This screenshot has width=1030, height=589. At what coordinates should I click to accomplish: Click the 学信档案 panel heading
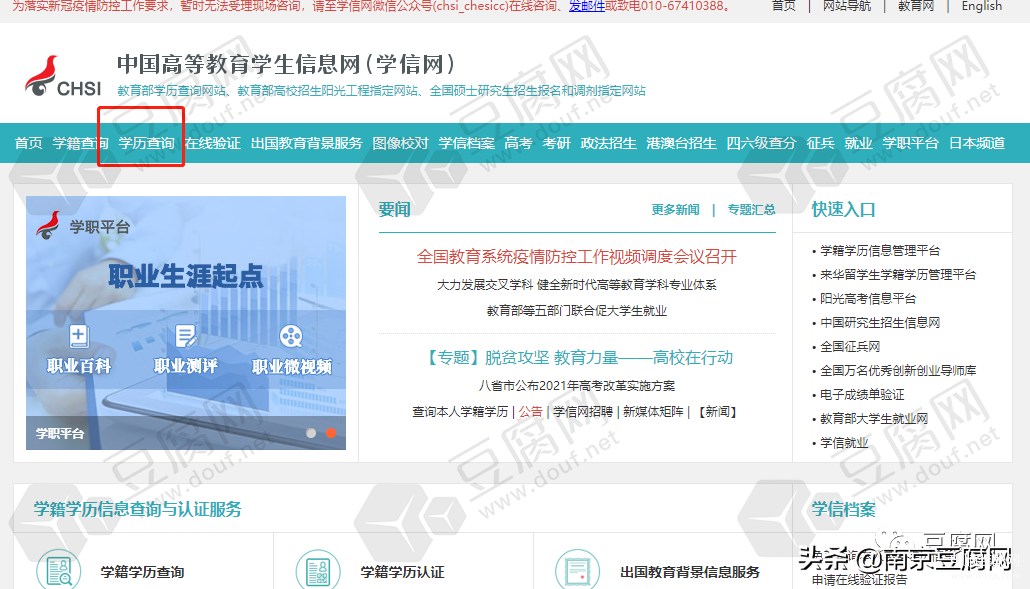click(x=843, y=509)
